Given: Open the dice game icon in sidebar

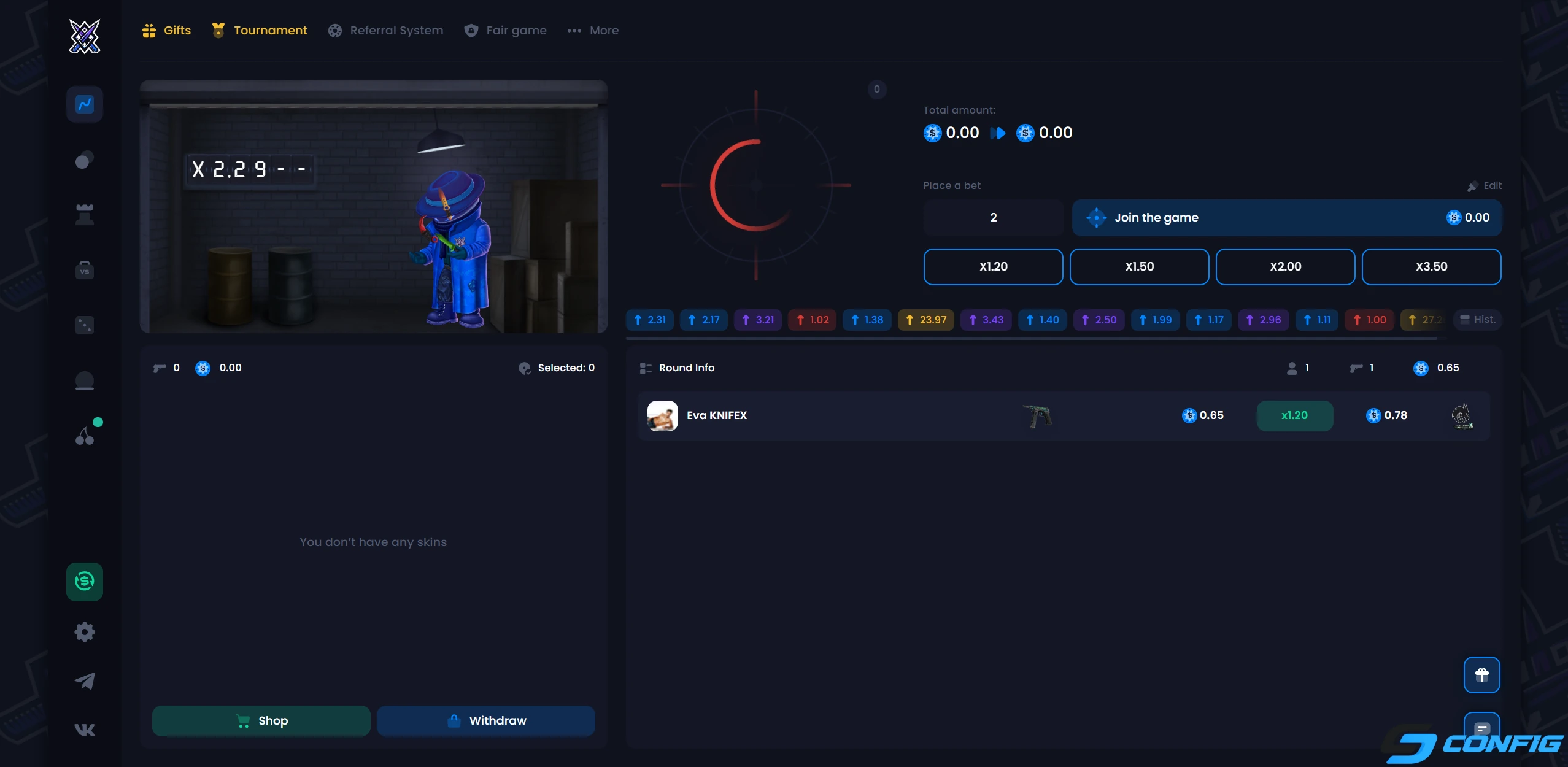Looking at the screenshot, I should coord(85,325).
